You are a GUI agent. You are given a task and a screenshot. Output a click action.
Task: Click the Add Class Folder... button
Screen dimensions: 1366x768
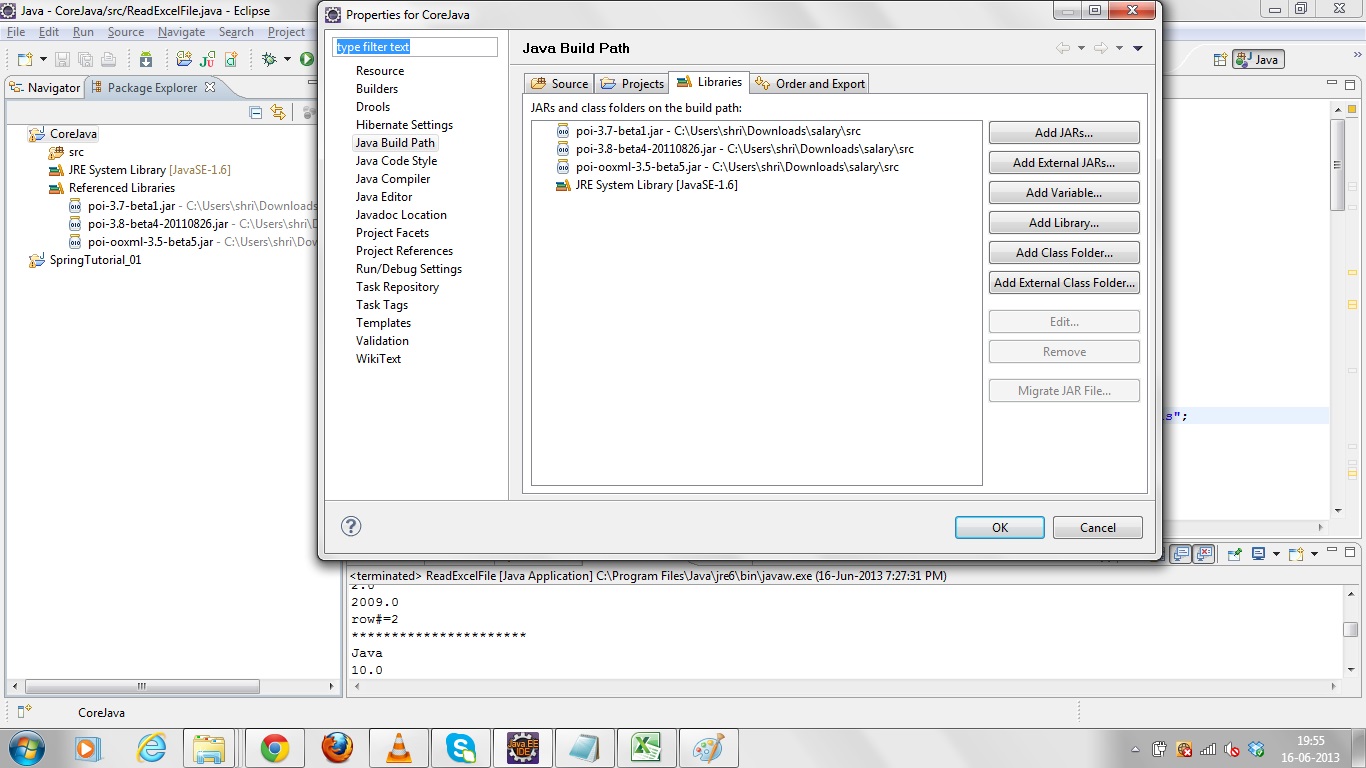pos(1064,253)
